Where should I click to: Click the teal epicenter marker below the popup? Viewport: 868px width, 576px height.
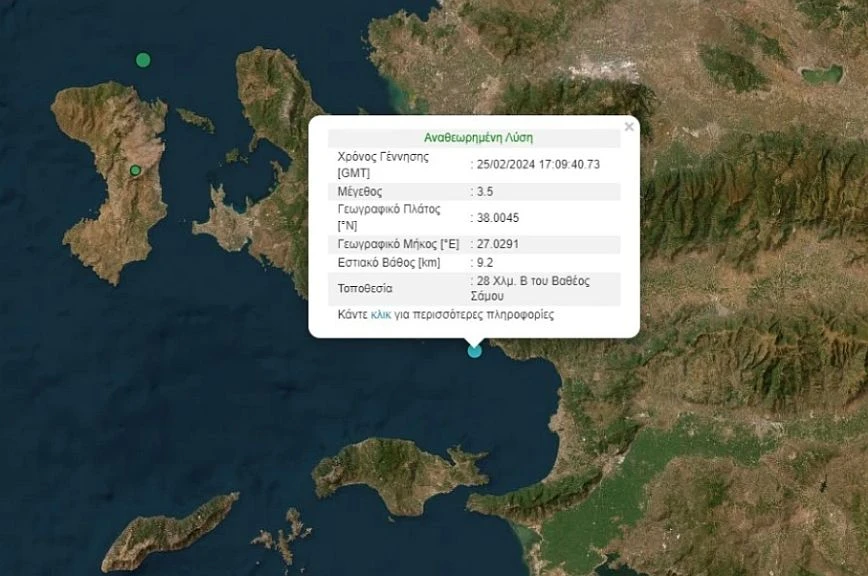pyautogui.click(x=474, y=350)
